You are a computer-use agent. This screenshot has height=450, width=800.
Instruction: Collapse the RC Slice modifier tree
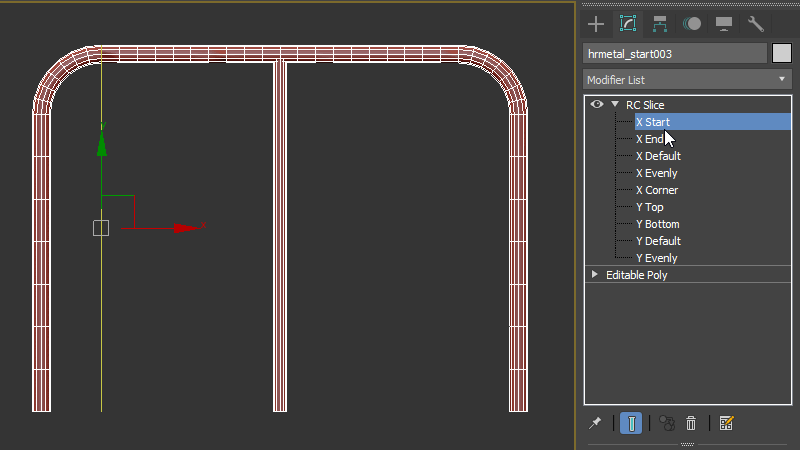[615, 104]
